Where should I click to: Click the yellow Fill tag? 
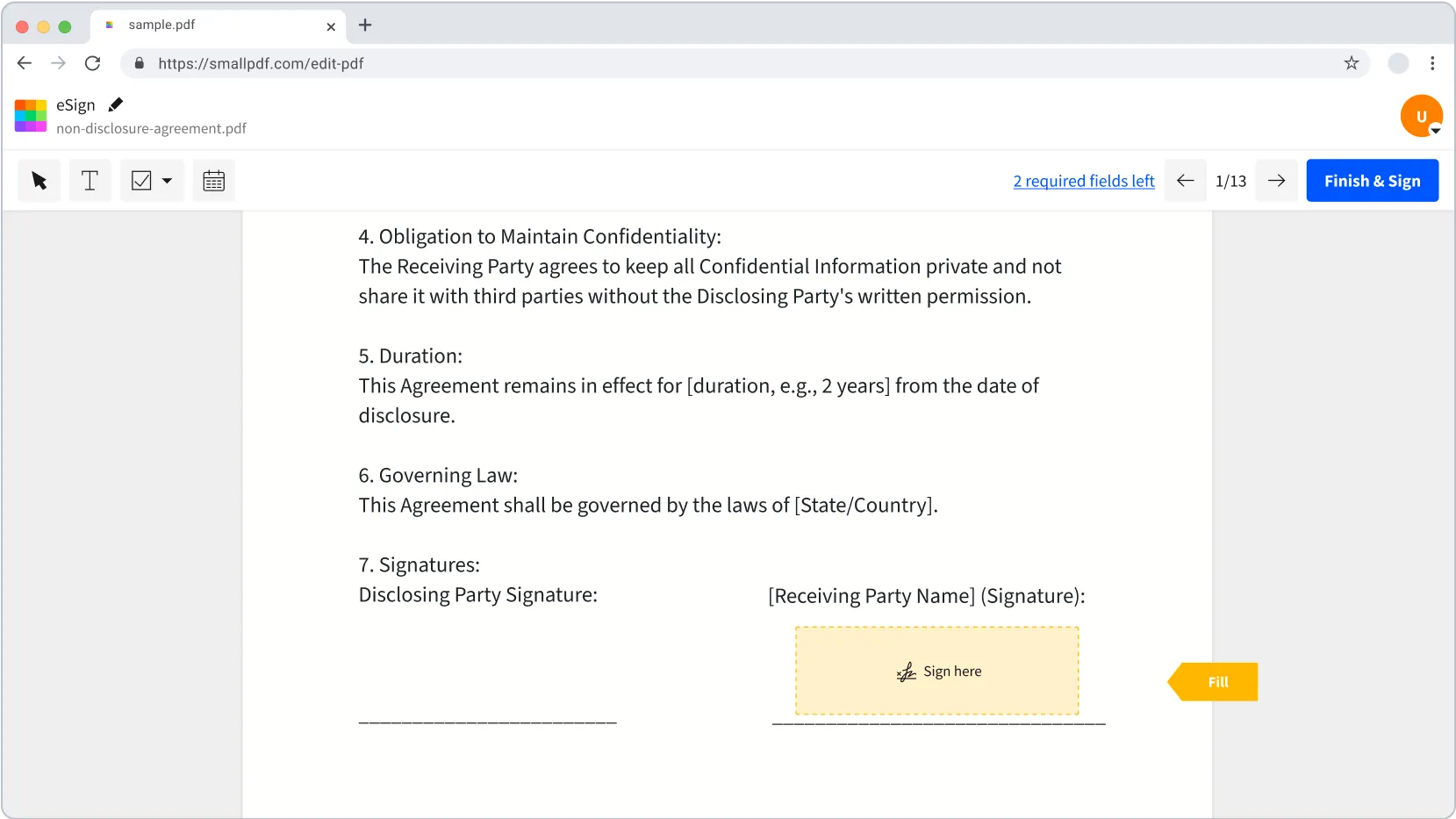pos(1218,681)
